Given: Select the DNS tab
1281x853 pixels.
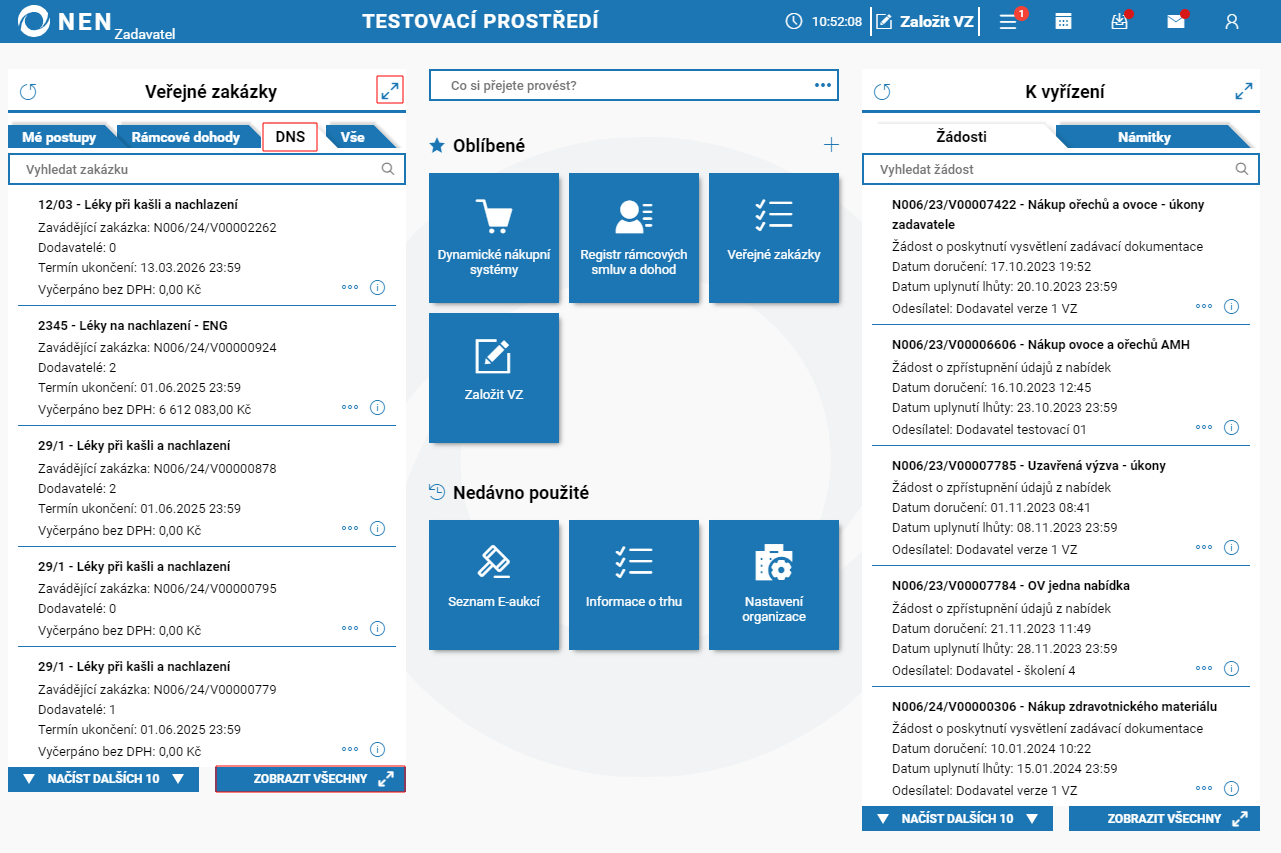Looking at the screenshot, I should (290, 137).
